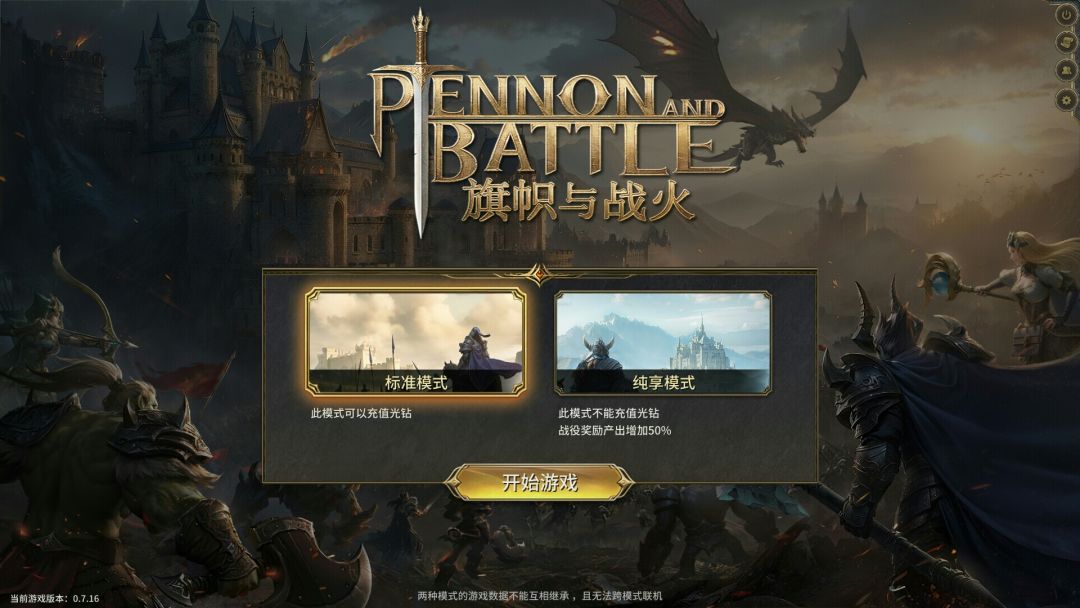The image size is (1080, 608).
Task: Open the gear settings icon
Action: (x=1067, y=101)
